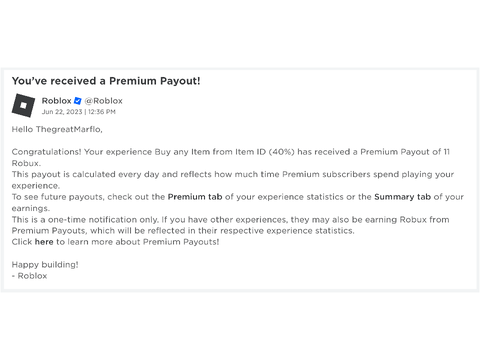Screen dimensions: 480x360
Task: Open the Roblox sender name profile
Action: tap(56, 101)
